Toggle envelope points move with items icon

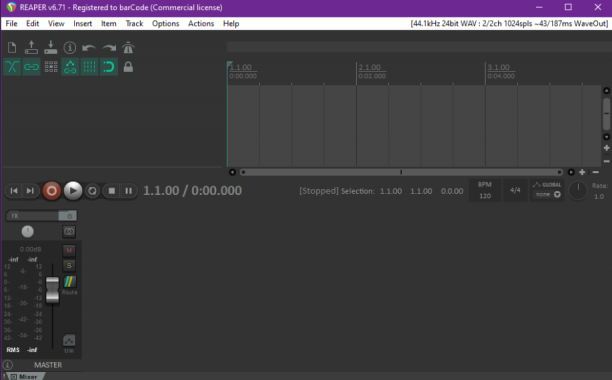[70, 67]
